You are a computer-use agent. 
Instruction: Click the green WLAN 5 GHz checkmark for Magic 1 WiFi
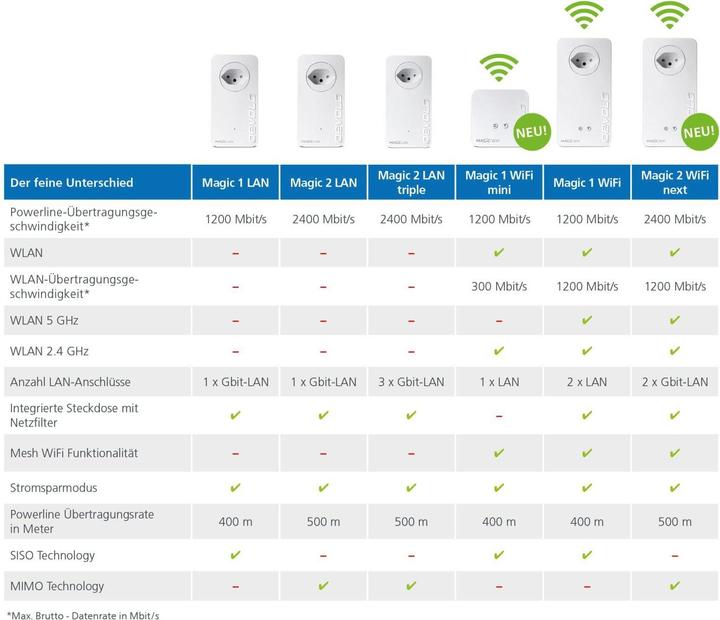tap(587, 320)
